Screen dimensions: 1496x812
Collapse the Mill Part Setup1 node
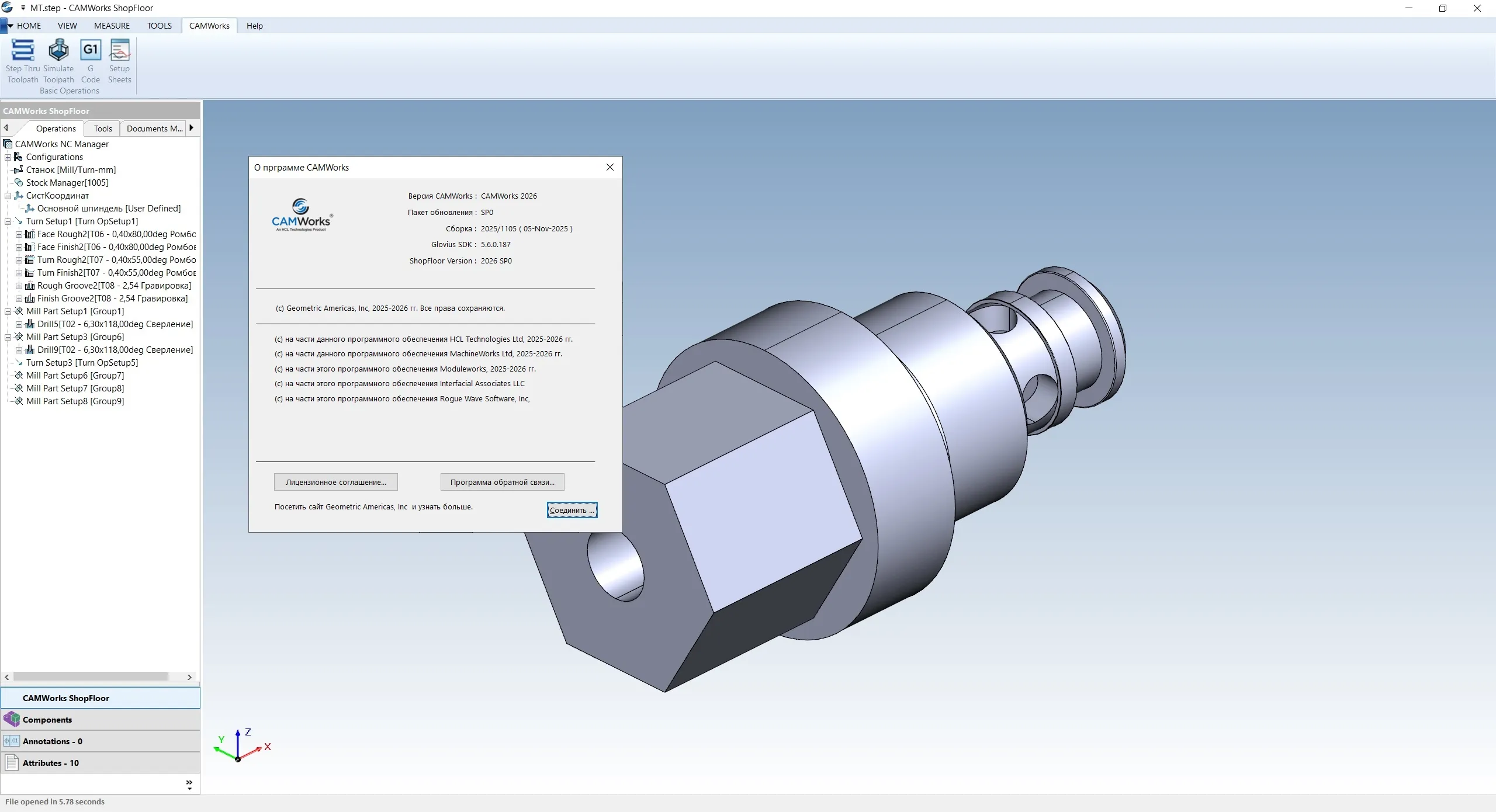(x=8, y=311)
